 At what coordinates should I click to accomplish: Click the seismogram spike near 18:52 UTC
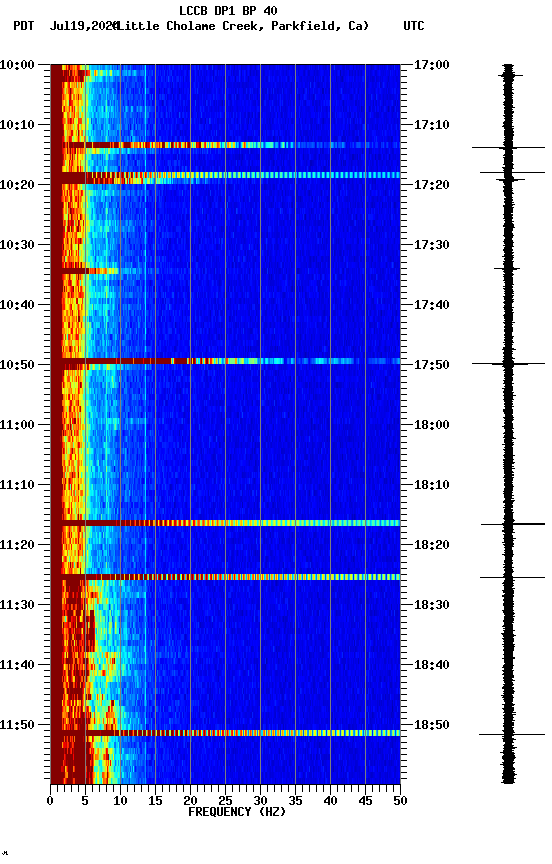(512, 735)
